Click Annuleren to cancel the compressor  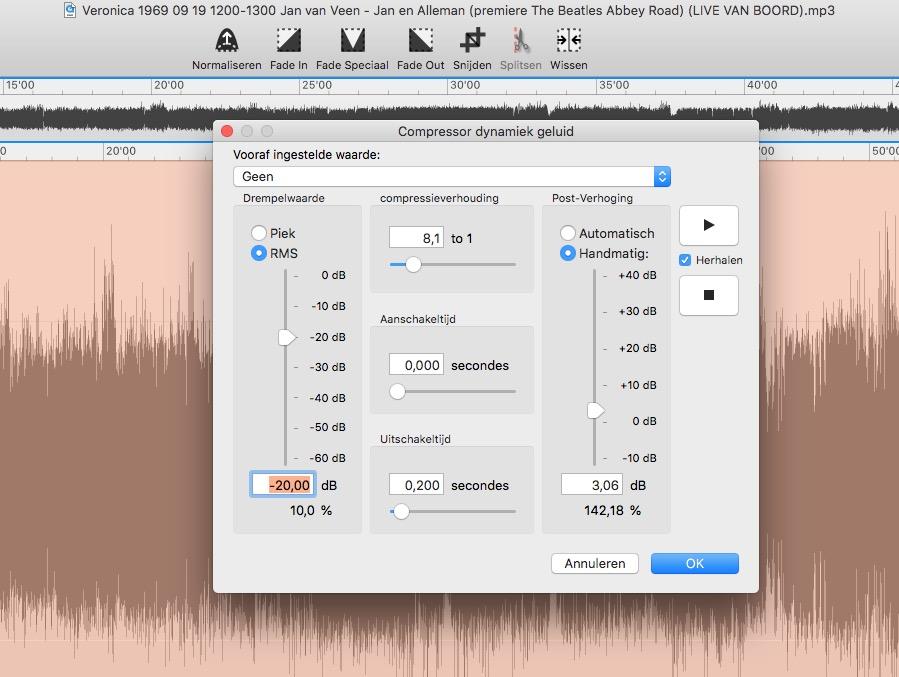click(594, 563)
